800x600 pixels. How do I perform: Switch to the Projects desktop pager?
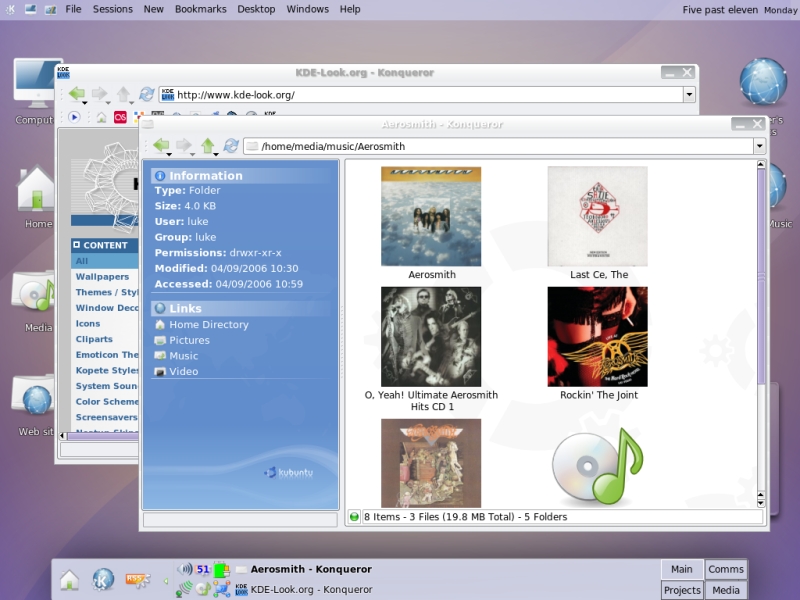[x=682, y=590]
